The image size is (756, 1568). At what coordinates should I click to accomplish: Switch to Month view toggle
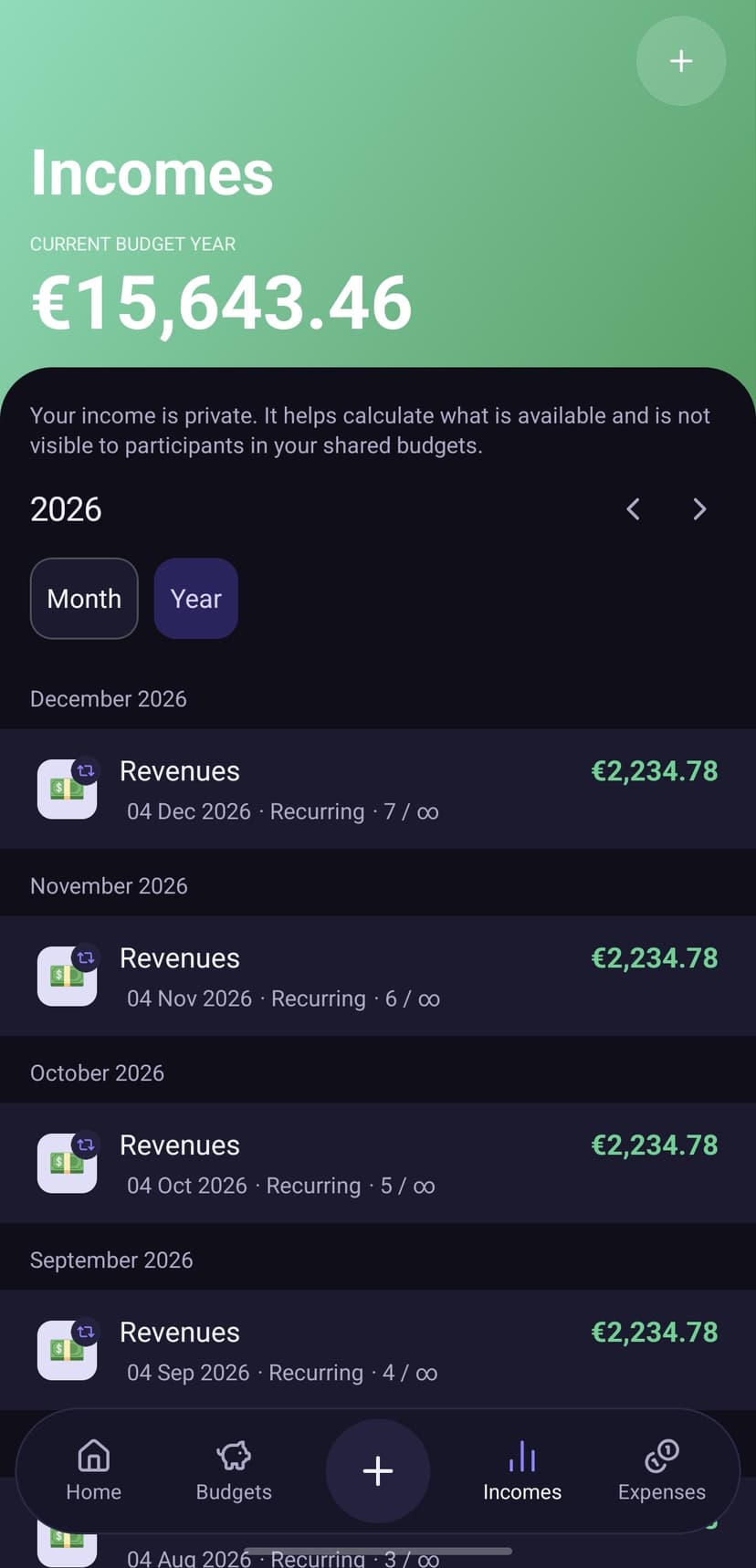click(84, 599)
